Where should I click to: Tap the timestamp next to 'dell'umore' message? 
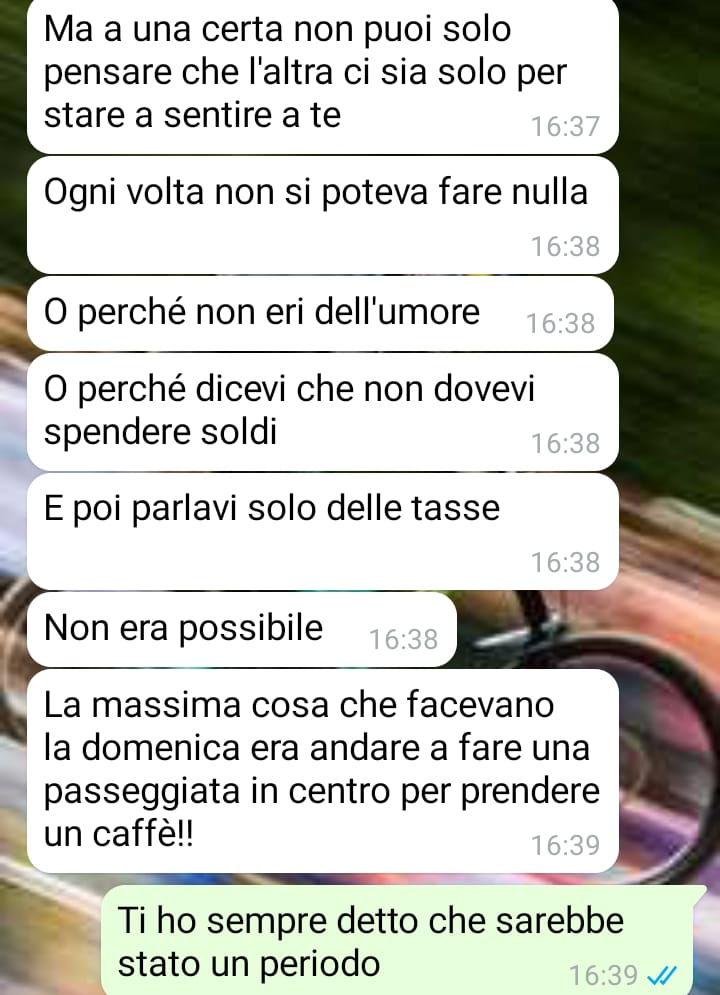tap(561, 323)
